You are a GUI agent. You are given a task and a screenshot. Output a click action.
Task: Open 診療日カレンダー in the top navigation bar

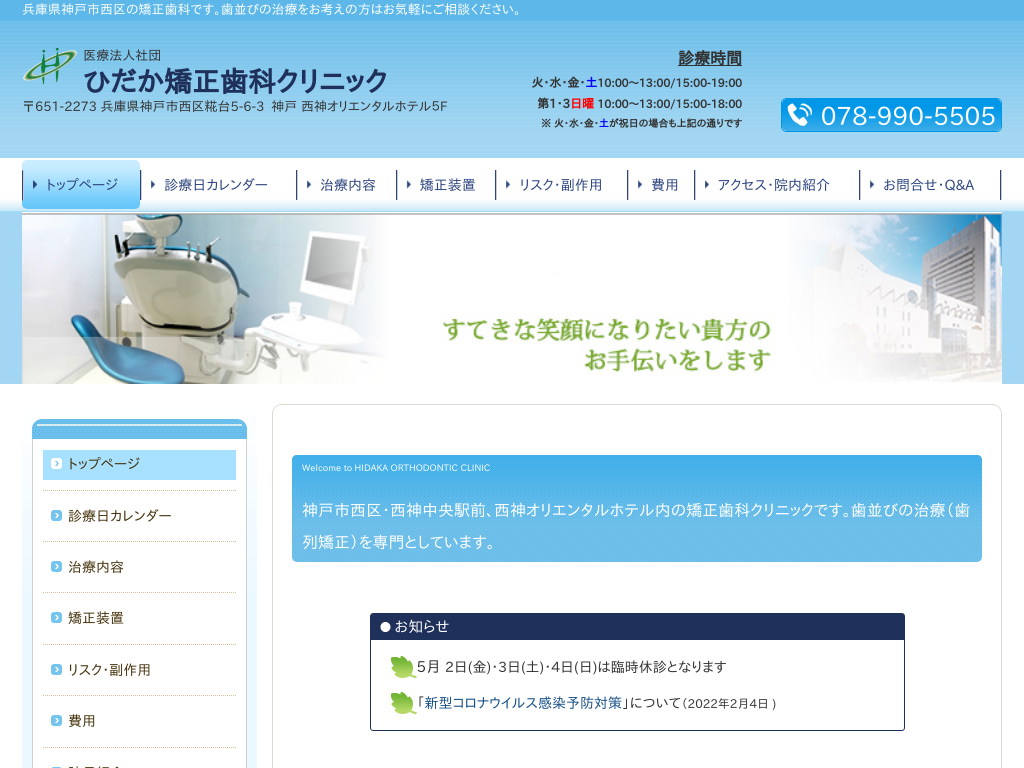tap(216, 185)
